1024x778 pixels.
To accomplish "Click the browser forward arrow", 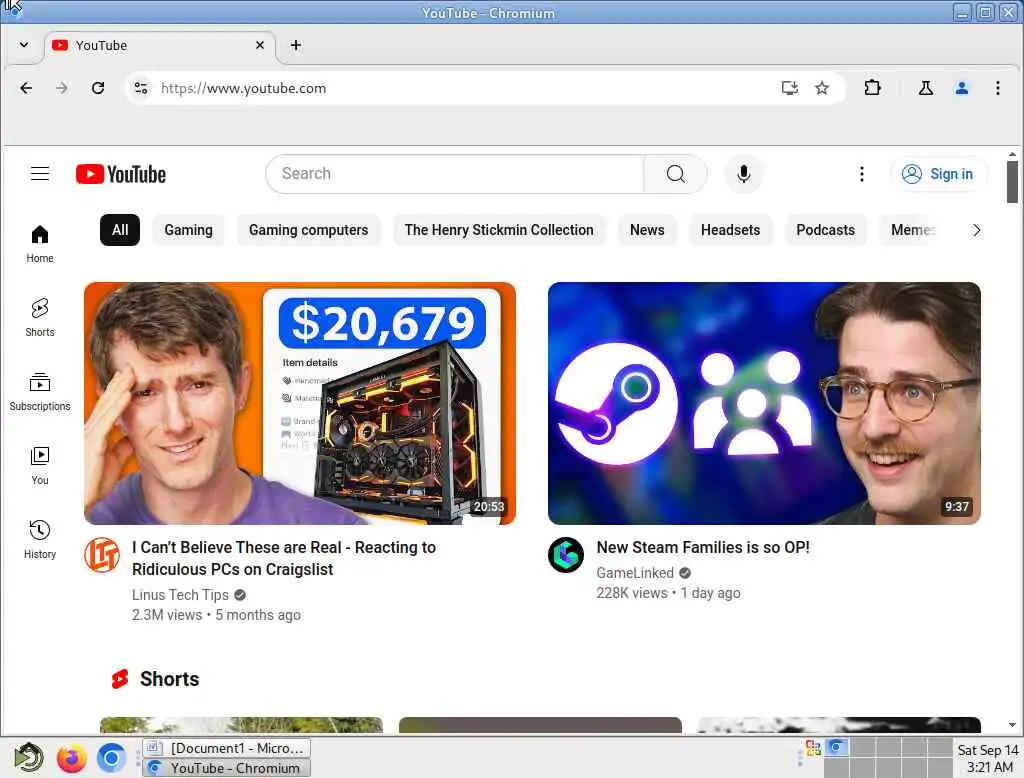I will (x=61, y=88).
